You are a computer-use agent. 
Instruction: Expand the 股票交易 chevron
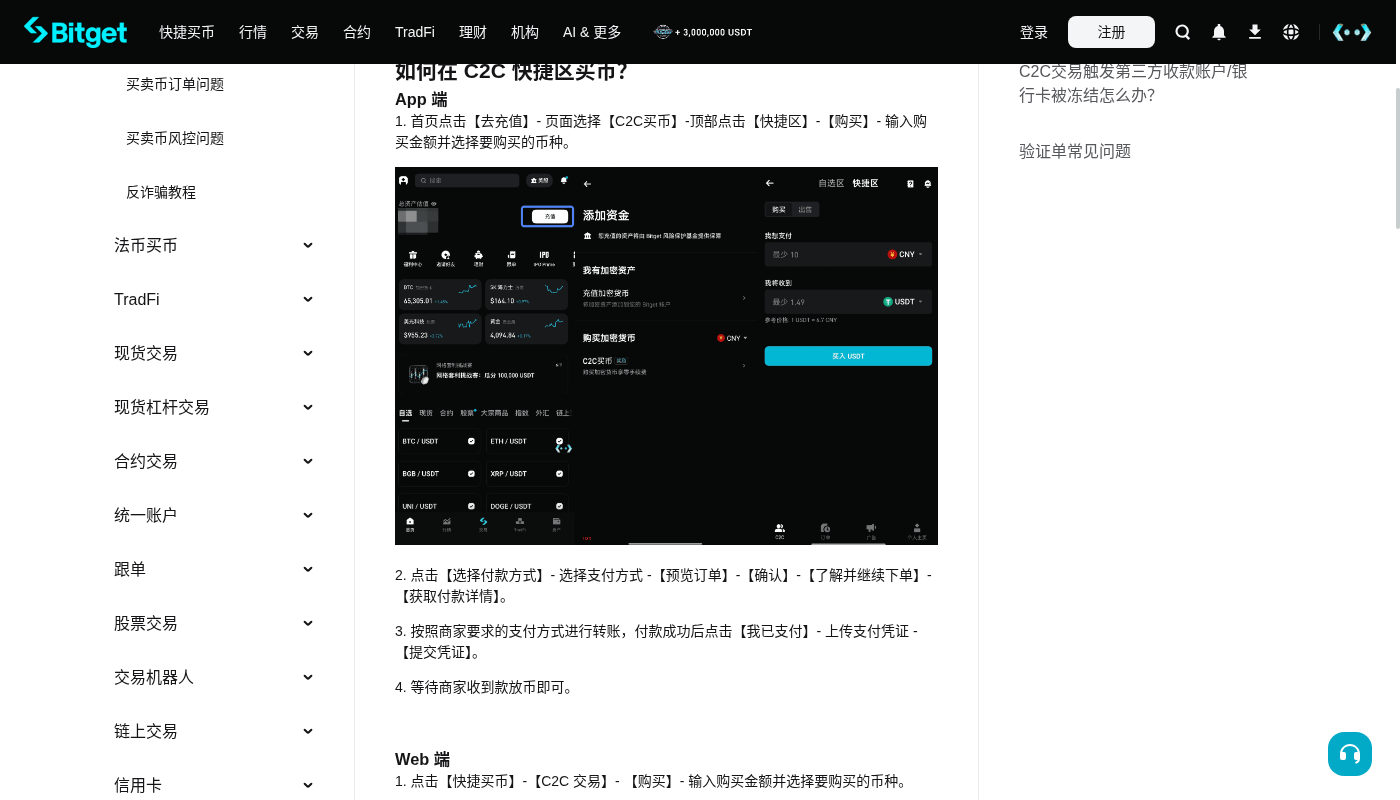click(x=308, y=623)
